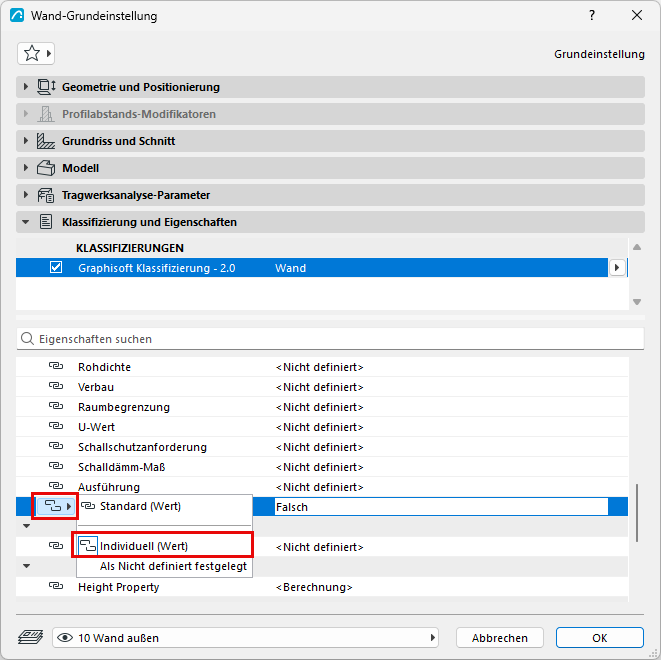
Task: Choose Als Nicht definiert festgelegt option
Action: 173,566
